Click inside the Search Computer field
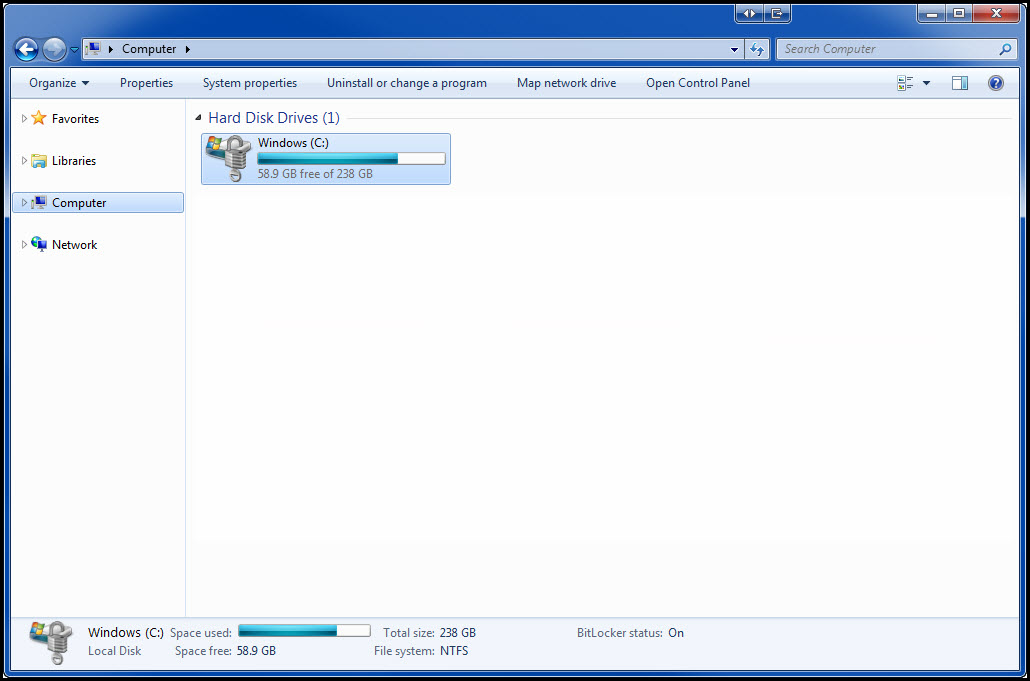The width and height of the screenshot is (1030, 681). 890,48
